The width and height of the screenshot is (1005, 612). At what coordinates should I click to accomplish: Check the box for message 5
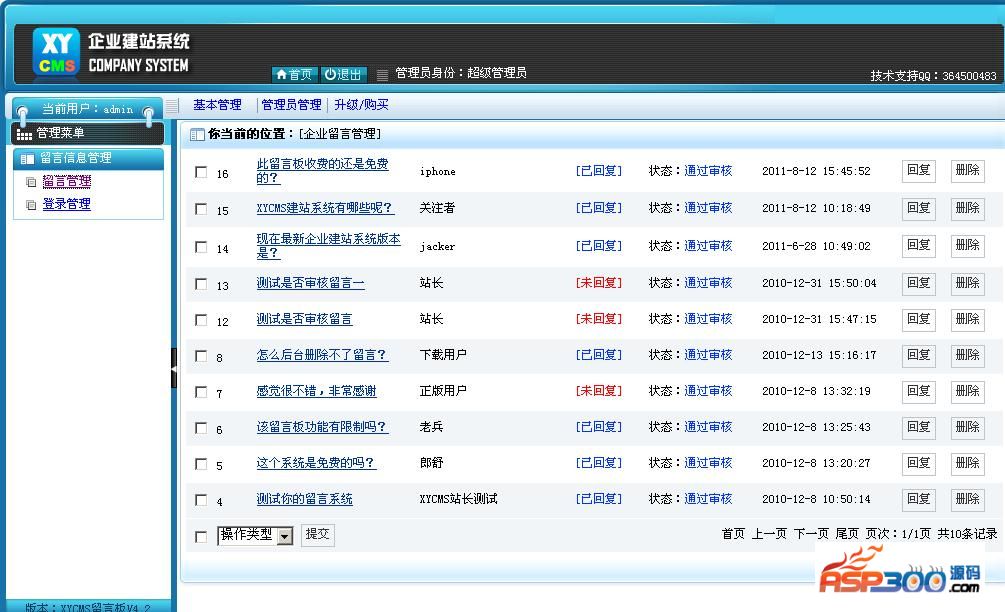pos(201,463)
